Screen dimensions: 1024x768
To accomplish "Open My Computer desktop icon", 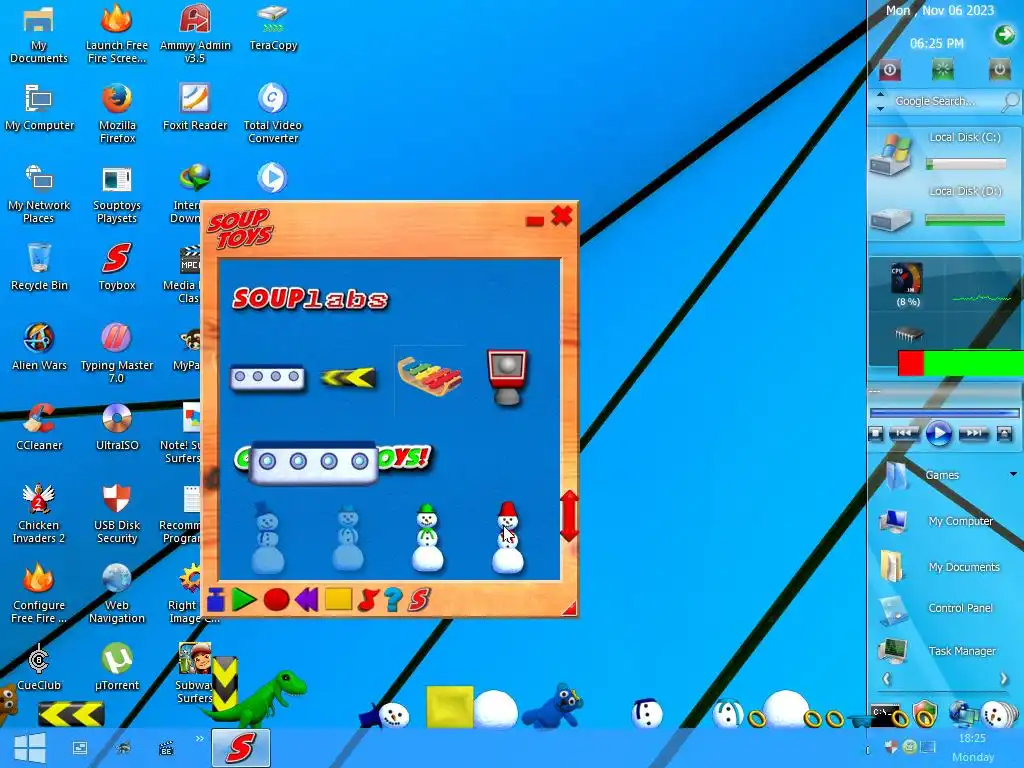I will click(39, 106).
